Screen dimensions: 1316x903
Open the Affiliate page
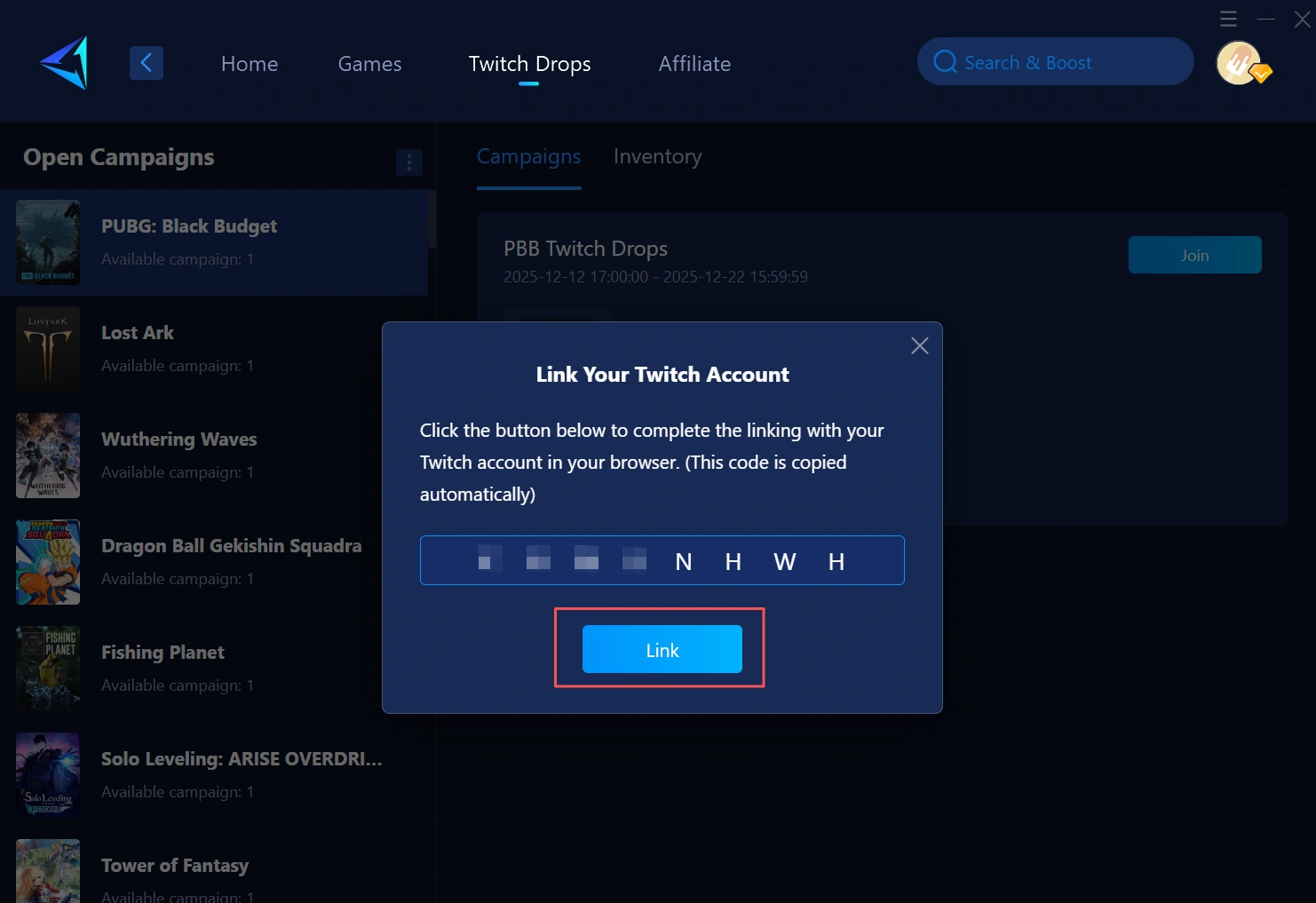(694, 64)
